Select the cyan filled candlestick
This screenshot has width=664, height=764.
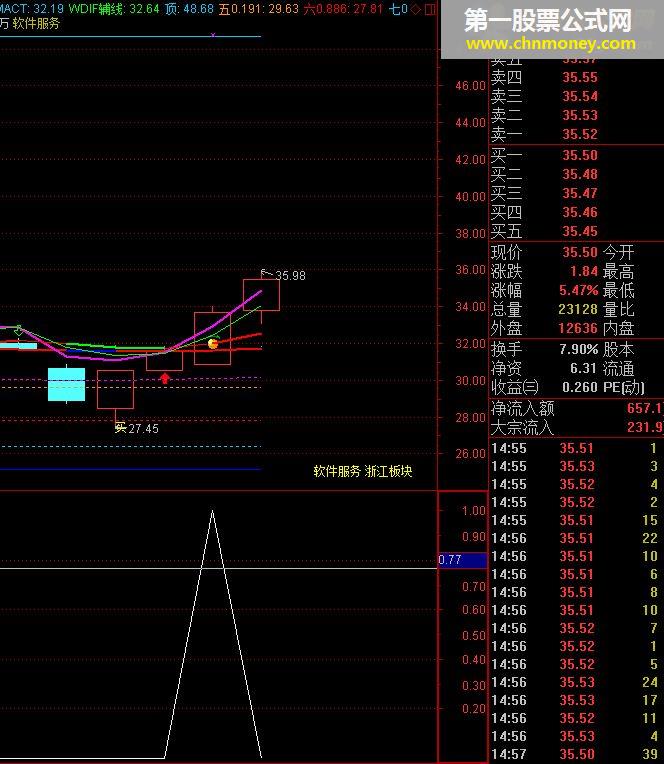(67, 384)
